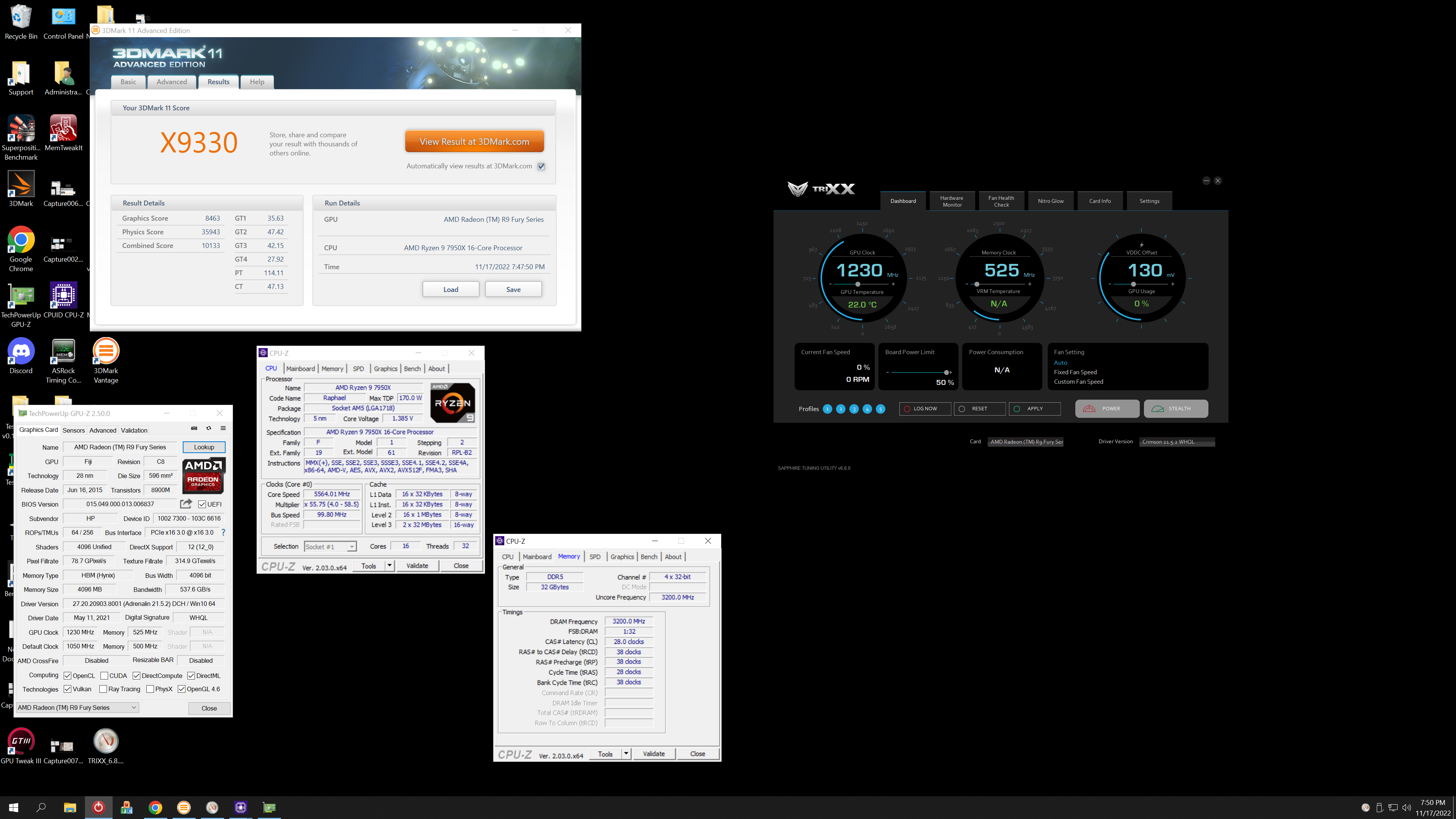This screenshot has width=1456, height=819.
Task: Select TRIXX profile 5
Action: point(880,409)
